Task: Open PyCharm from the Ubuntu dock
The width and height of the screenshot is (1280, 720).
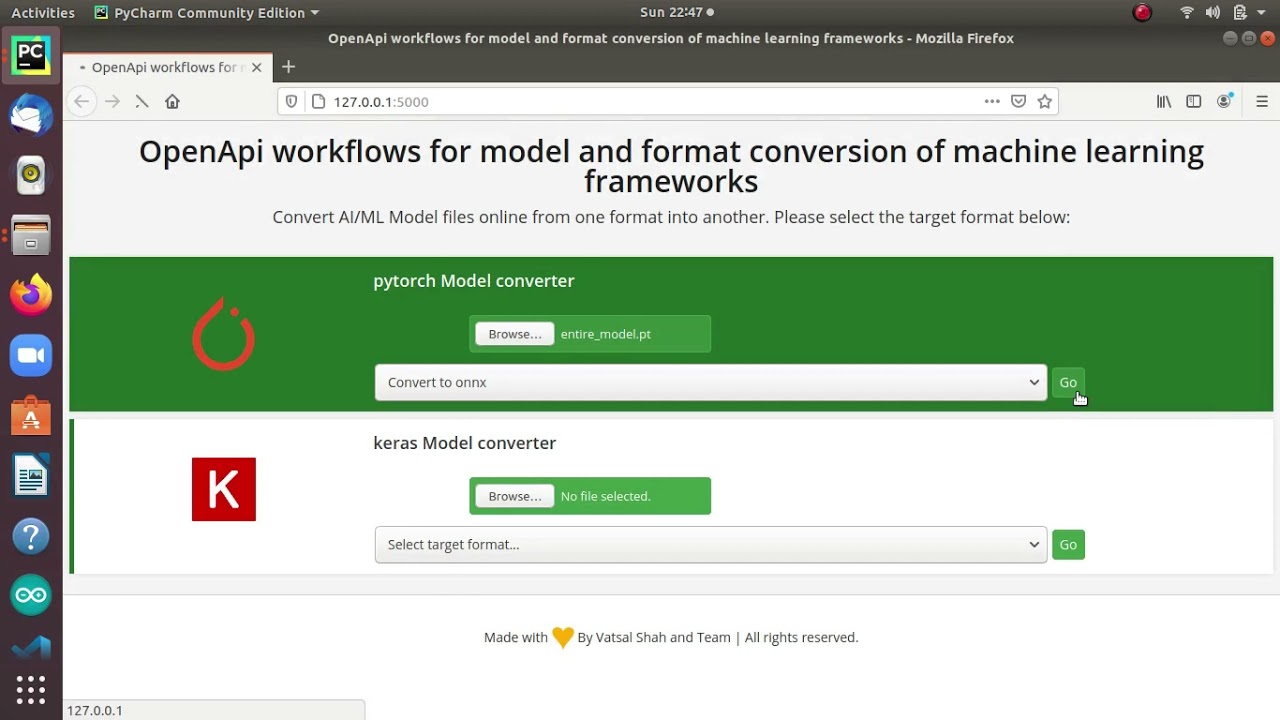Action: (31, 54)
